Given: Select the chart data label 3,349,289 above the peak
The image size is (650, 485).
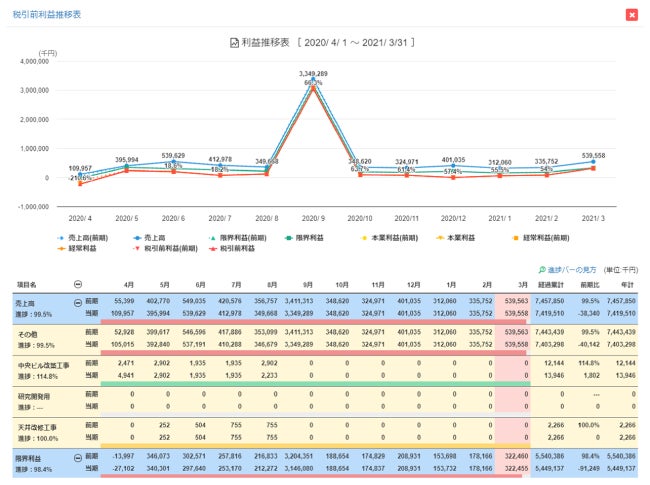Looking at the screenshot, I should point(313,73).
